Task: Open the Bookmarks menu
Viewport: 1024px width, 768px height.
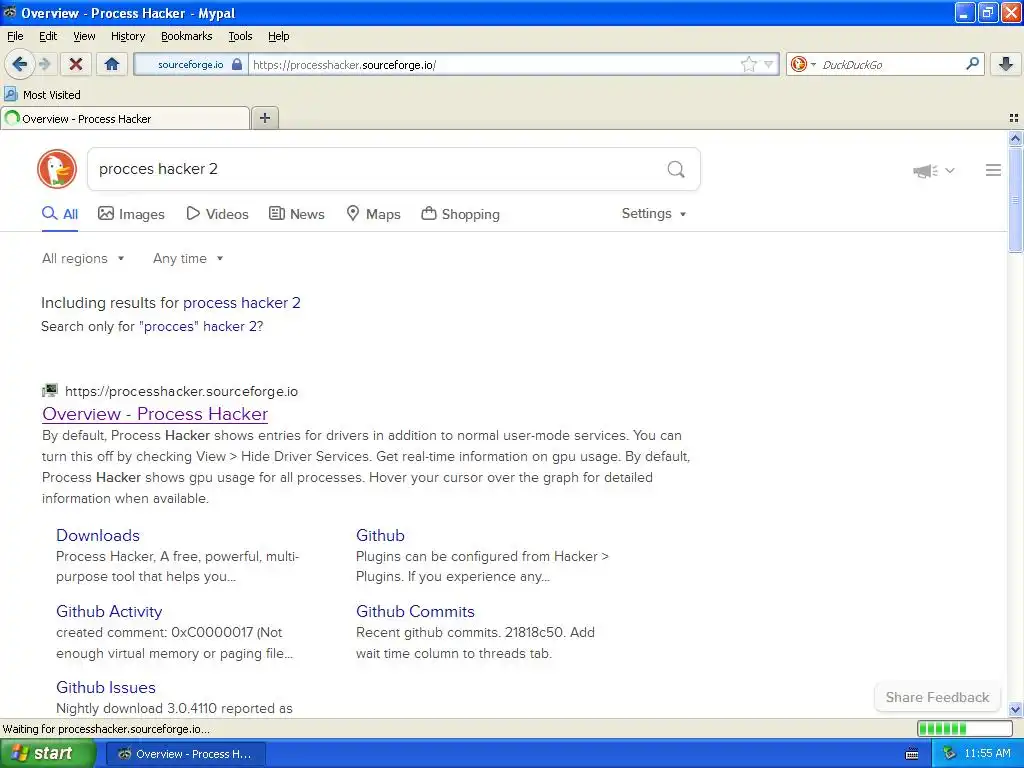Action: 186,36
